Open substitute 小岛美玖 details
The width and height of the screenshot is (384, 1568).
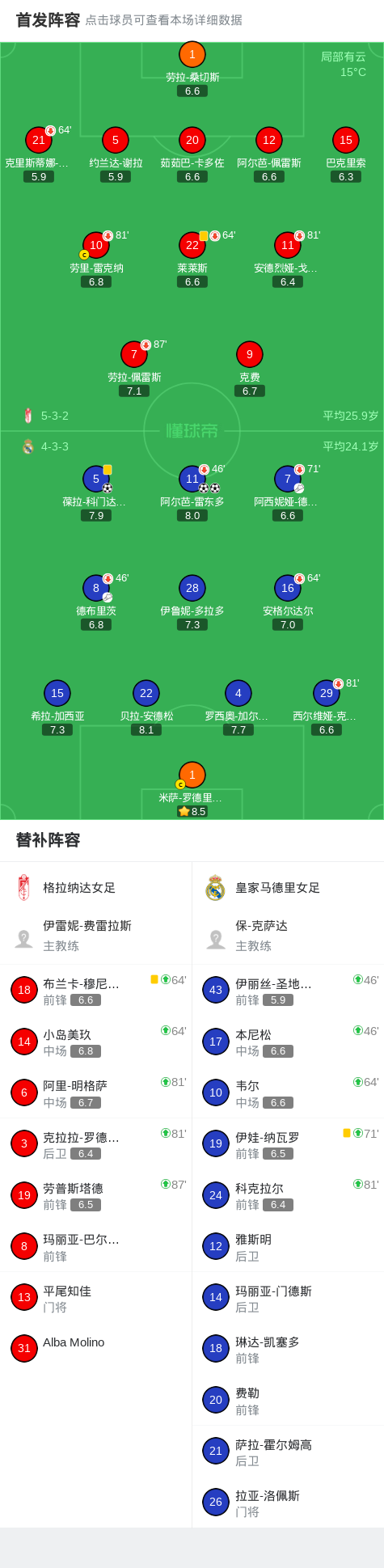[x=96, y=1042]
